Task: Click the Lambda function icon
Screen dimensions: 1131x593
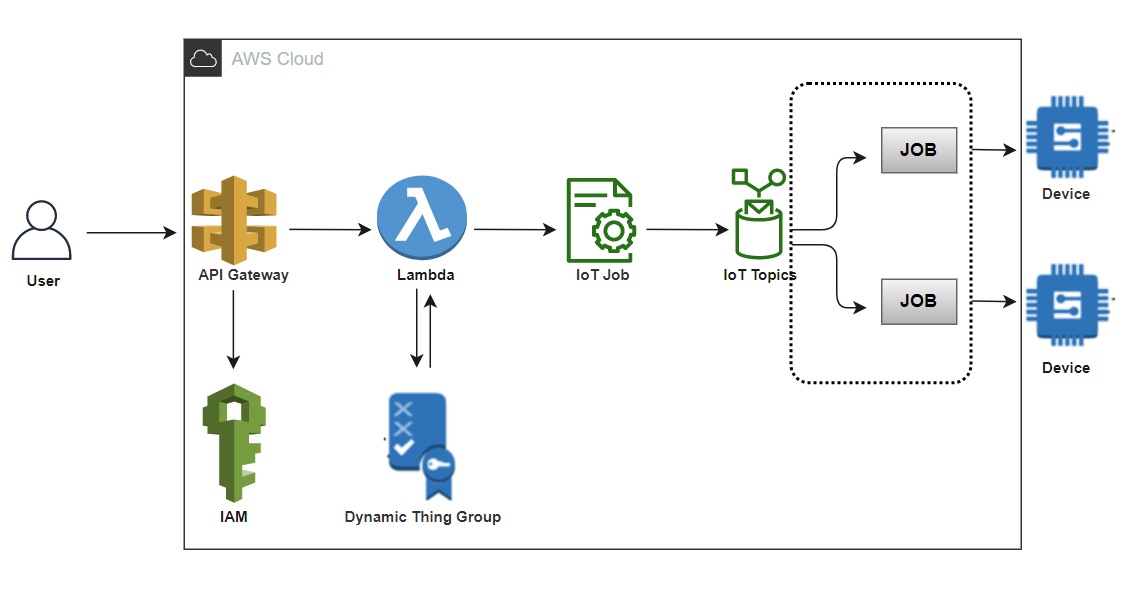Action: tap(422, 217)
